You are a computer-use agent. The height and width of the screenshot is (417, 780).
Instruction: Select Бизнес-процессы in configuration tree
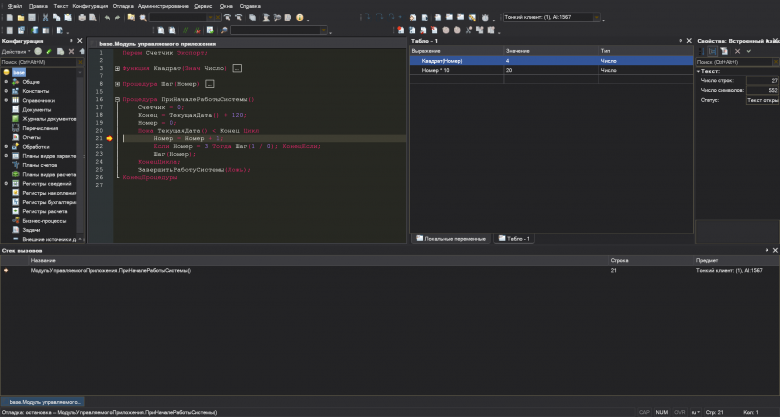tap(44, 221)
